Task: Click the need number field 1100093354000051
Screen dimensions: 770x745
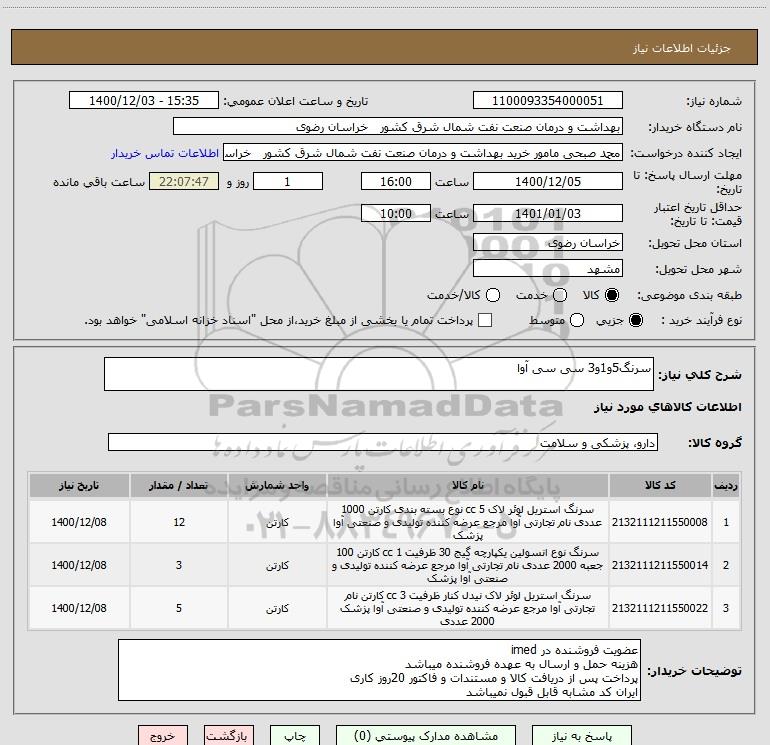Action: point(548,101)
